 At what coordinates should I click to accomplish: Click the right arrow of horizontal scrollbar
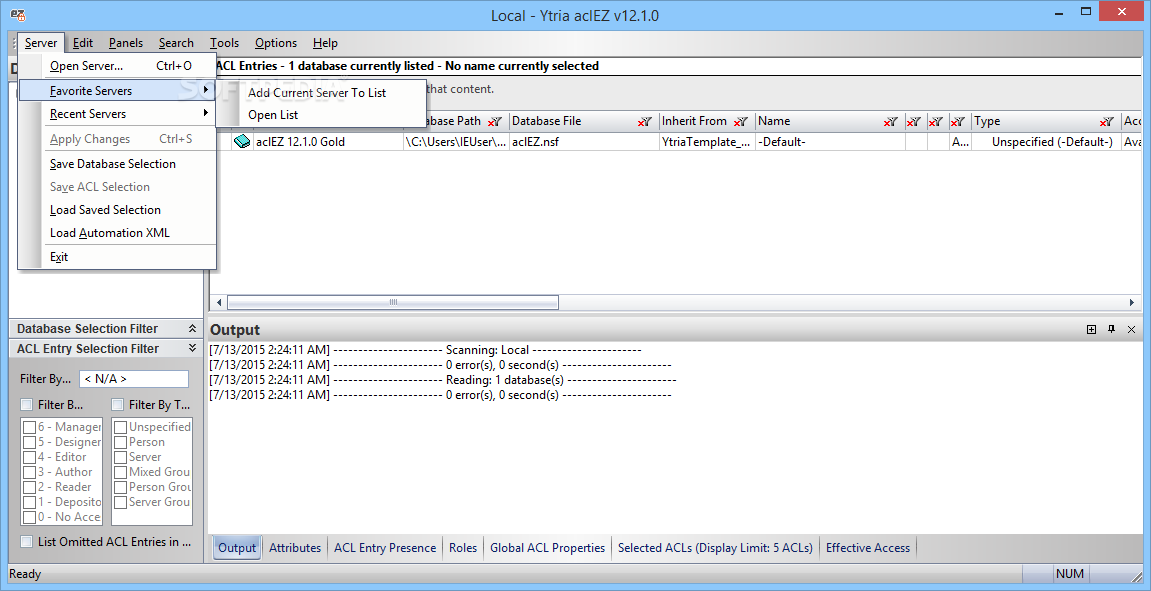(x=1132, y=302)
